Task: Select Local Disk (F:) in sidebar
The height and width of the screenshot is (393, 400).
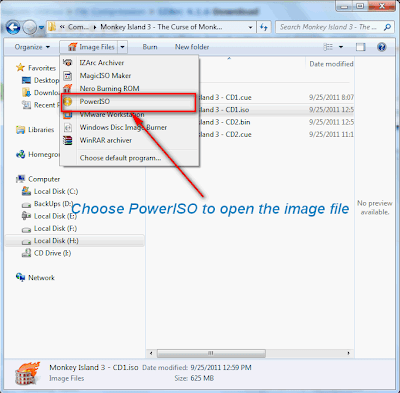Action: [x=49, y=228]
